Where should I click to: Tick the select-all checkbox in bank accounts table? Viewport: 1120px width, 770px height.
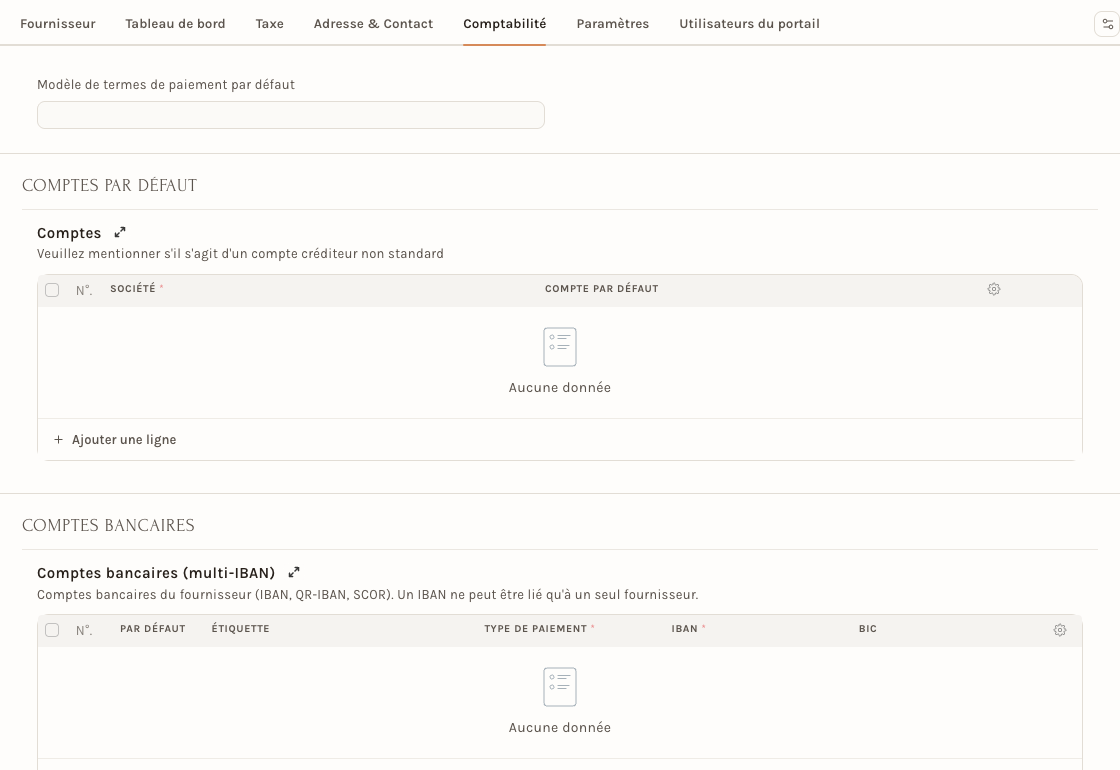click(52, 629)
